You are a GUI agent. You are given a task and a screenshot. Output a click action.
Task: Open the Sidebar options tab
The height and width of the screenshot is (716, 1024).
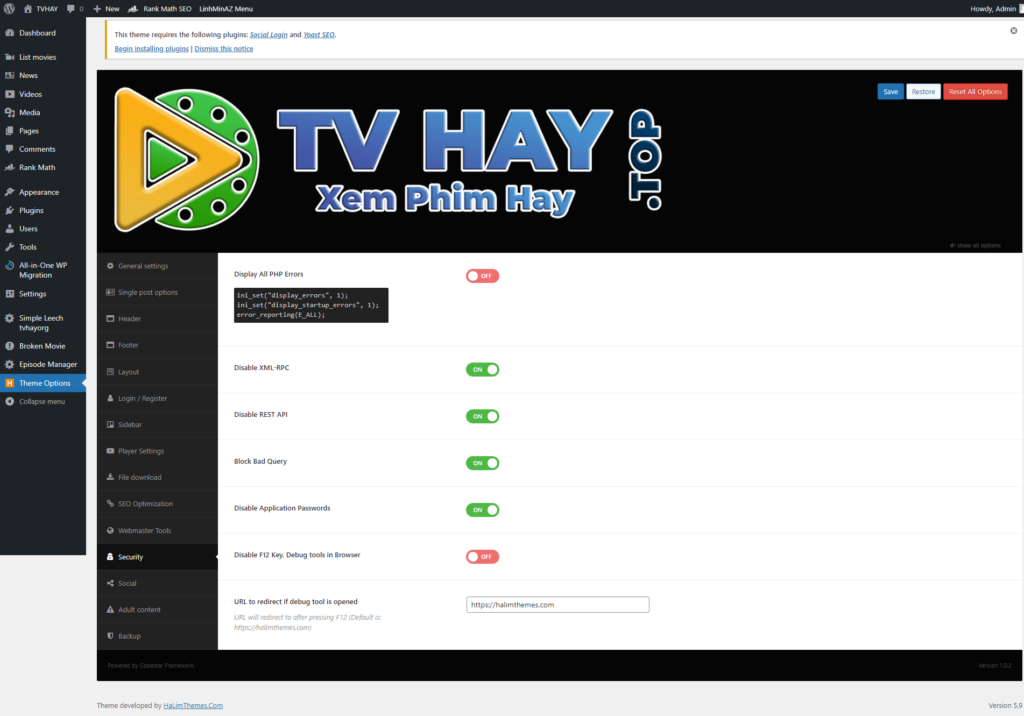pyautogui.click(x=157, y=425)
